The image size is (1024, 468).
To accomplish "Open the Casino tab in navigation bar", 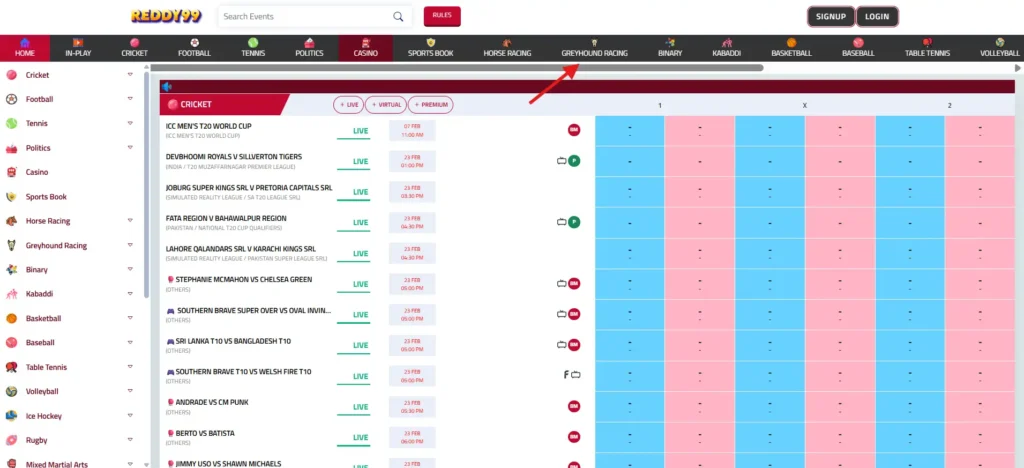I will (366, 48).
